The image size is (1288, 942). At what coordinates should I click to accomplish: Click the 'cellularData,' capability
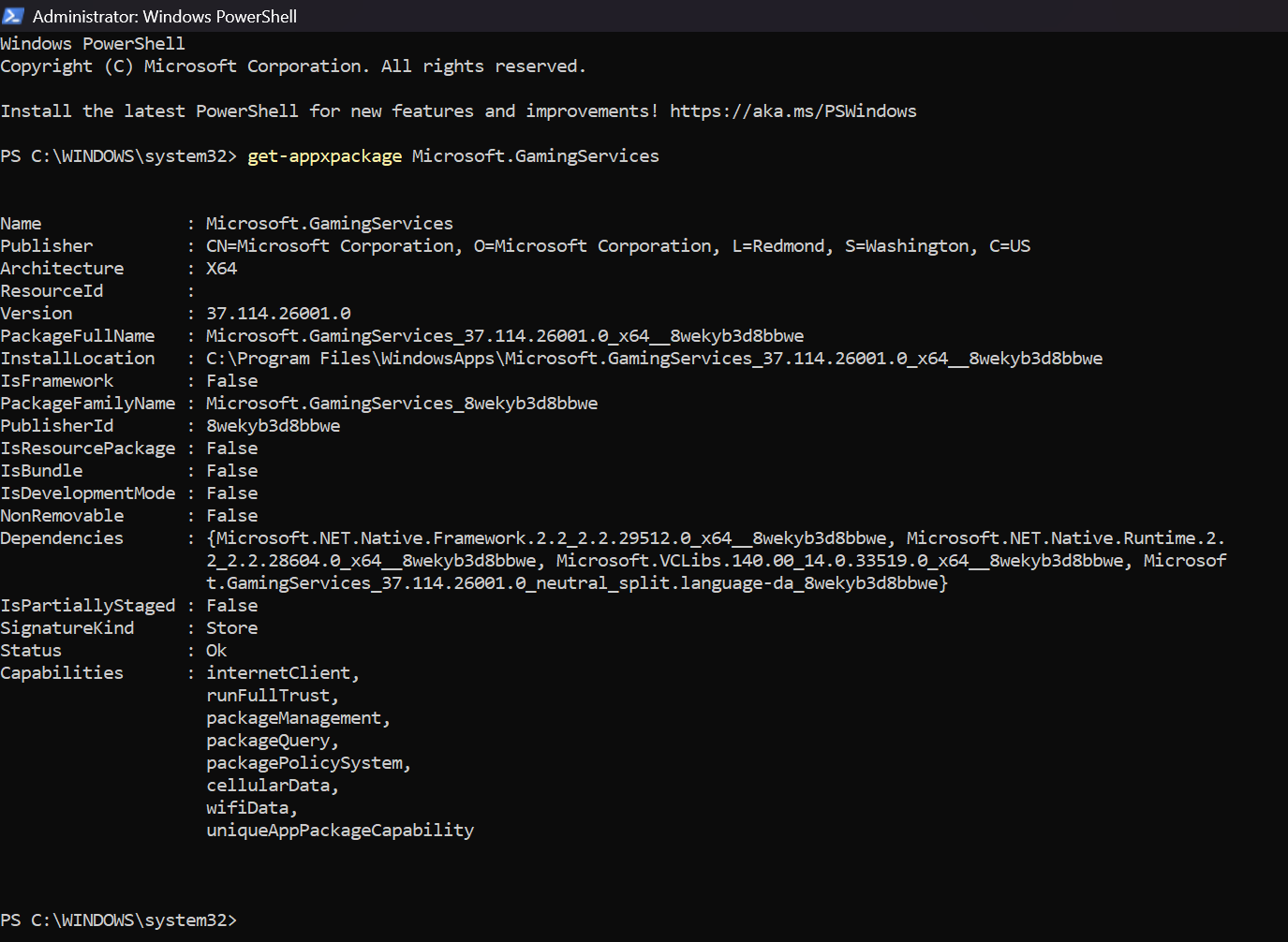click(x=273, y=786)
